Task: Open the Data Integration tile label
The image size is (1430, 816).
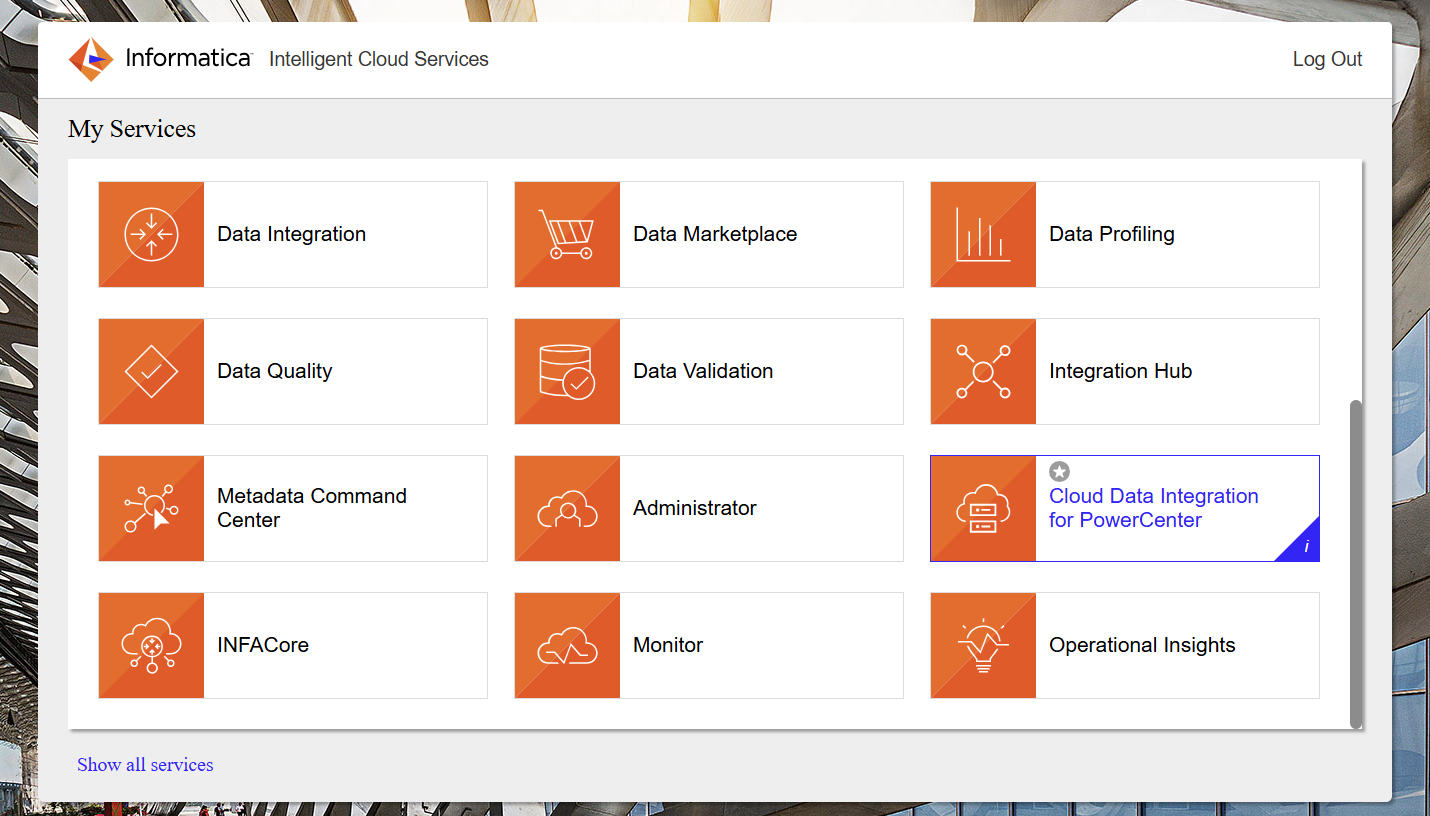Action: click(x=292, y=234)
